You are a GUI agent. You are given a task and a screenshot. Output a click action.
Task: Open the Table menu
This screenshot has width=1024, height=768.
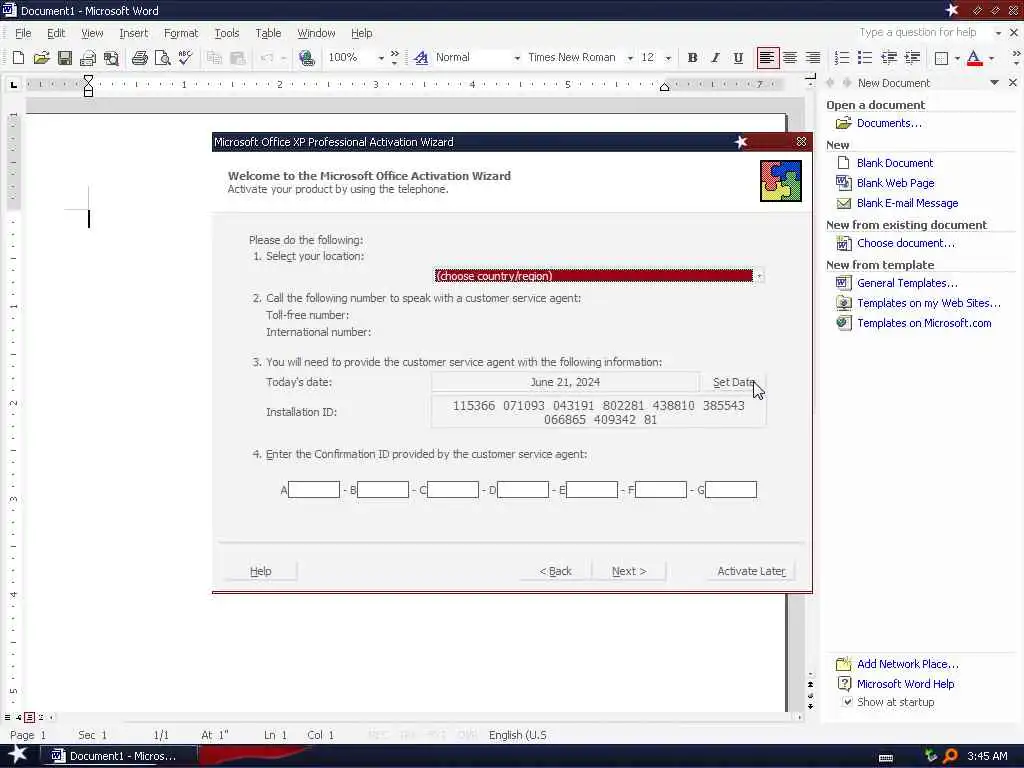pyautogui.click(x=268, y=33)
